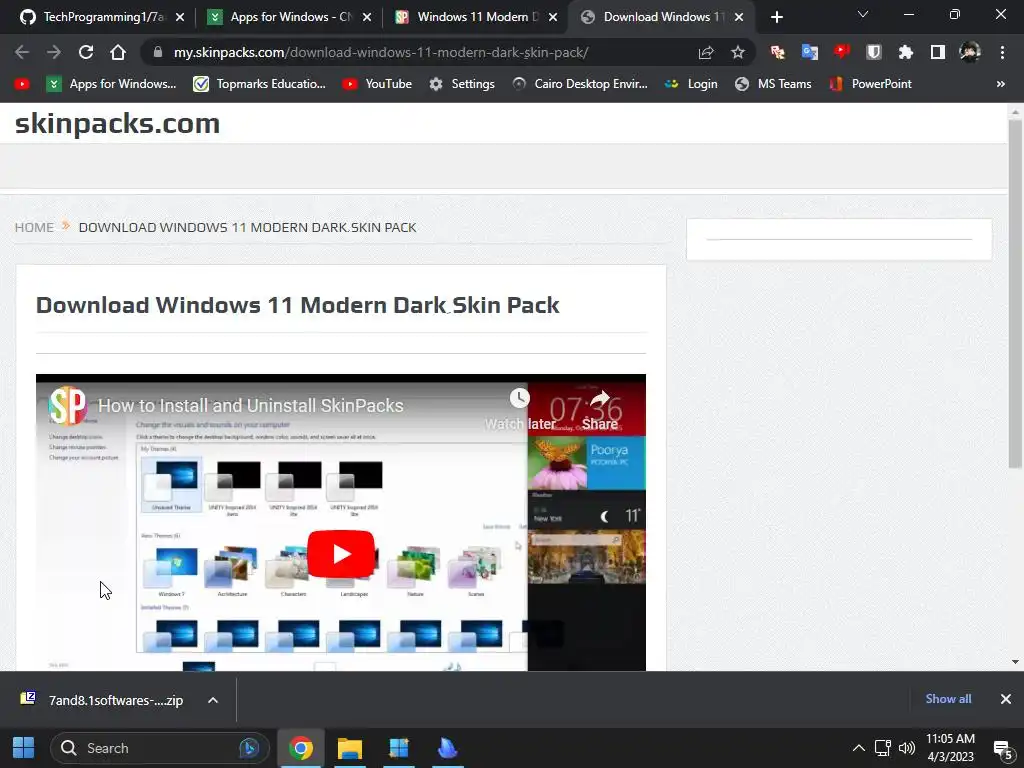1024x768 pixels.
Task: Bookmark this page with star icon
Action: [x=738, y=52]
